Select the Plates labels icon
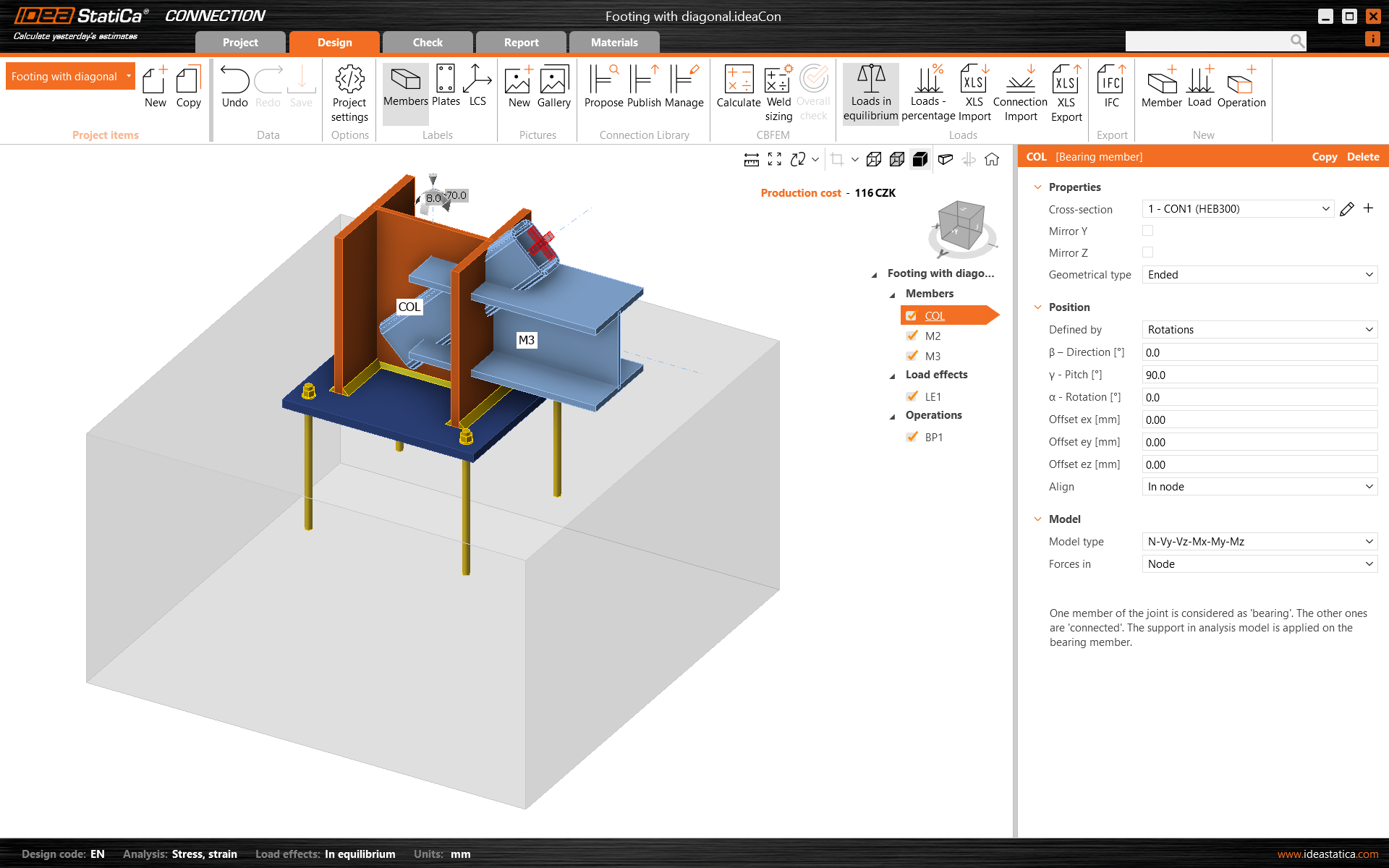Screen dimensions: 1389x868 point(445,85)
